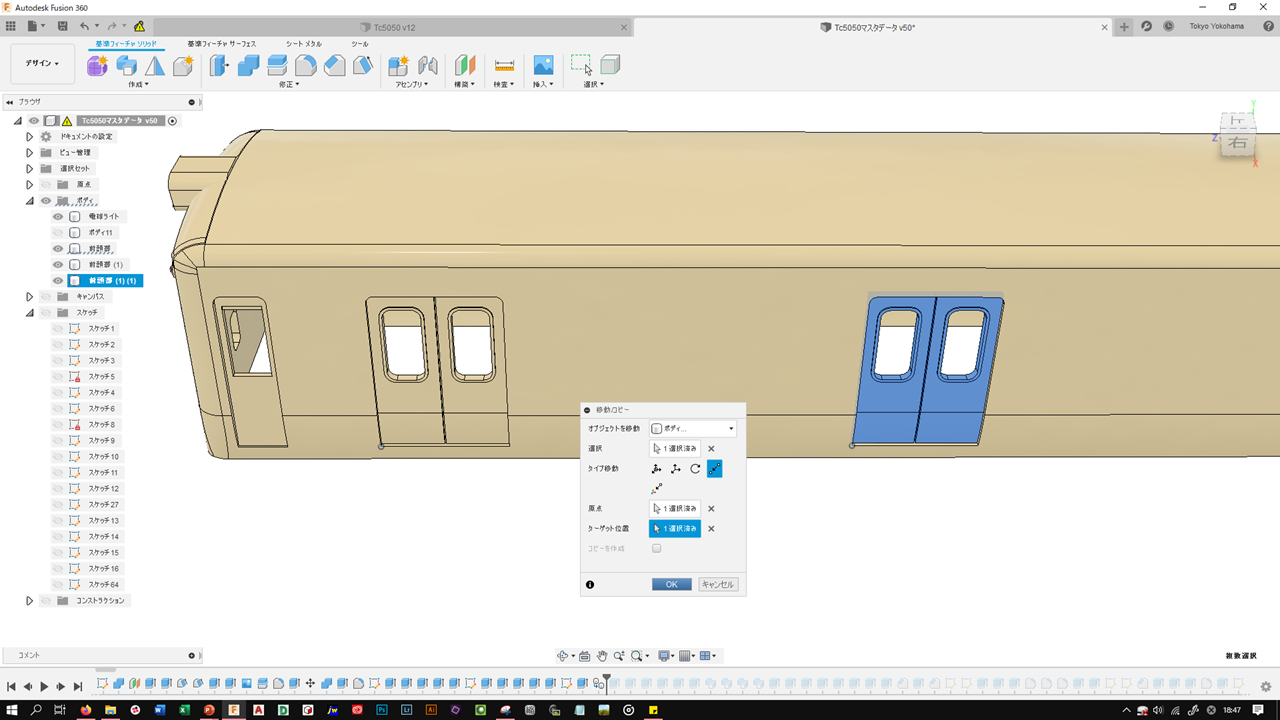1280x720 pixels.
Task: Click the キャンセル button
Action: pos(718,584)
